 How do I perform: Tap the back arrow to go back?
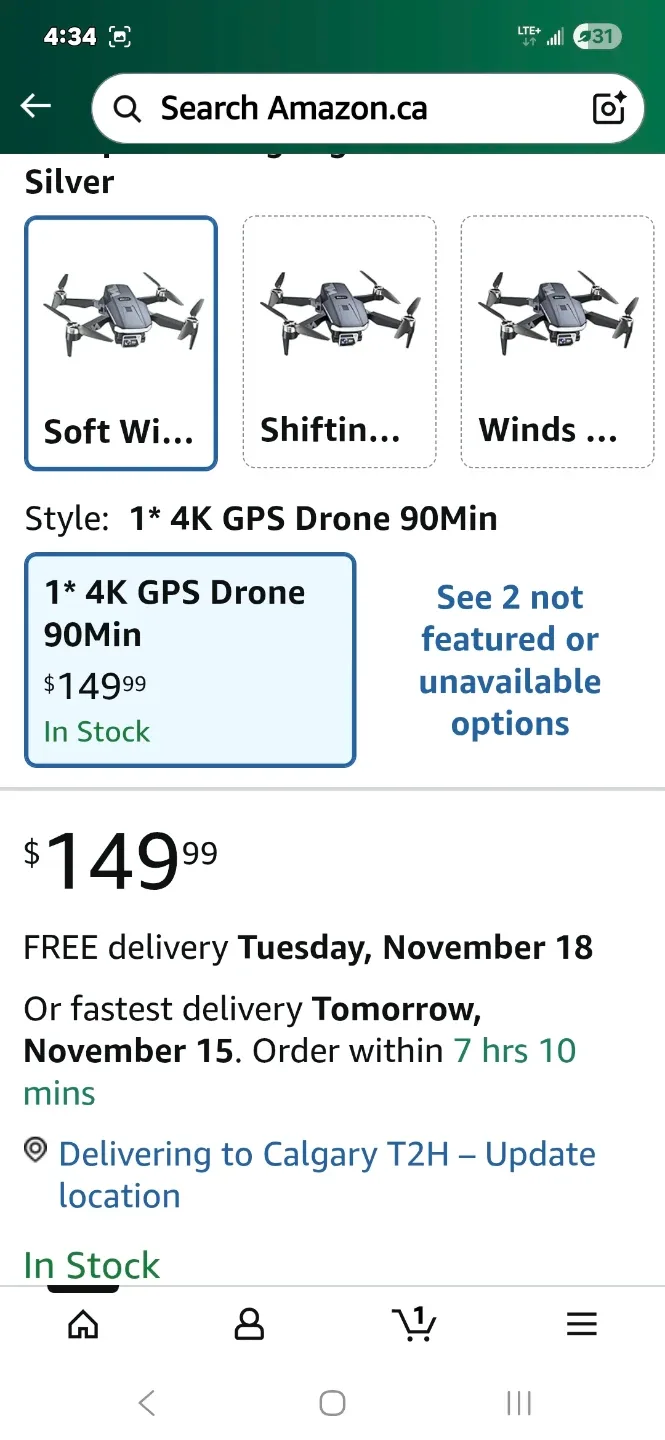(35, 105)
